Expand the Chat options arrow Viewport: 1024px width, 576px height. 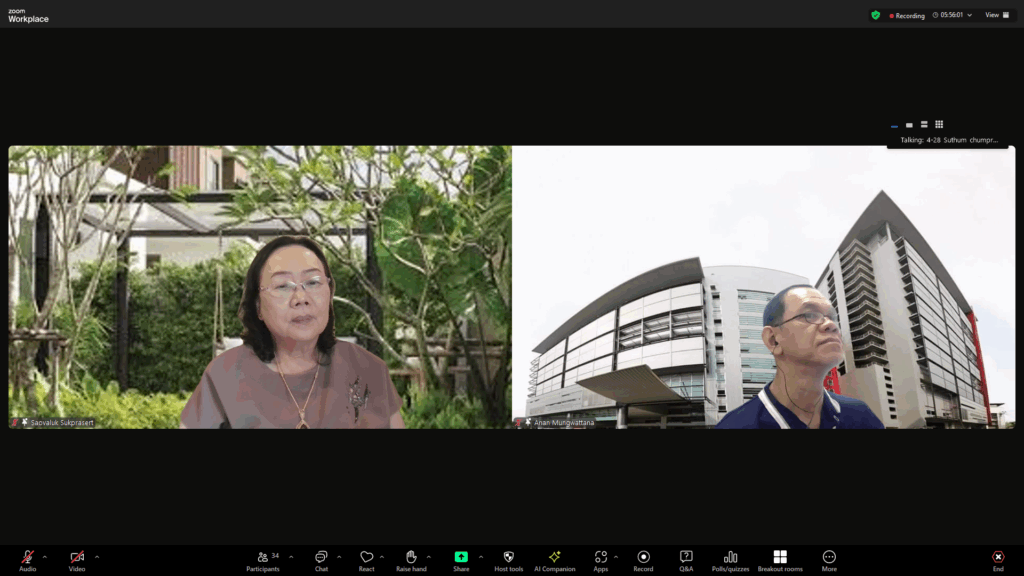coord(339,557)
